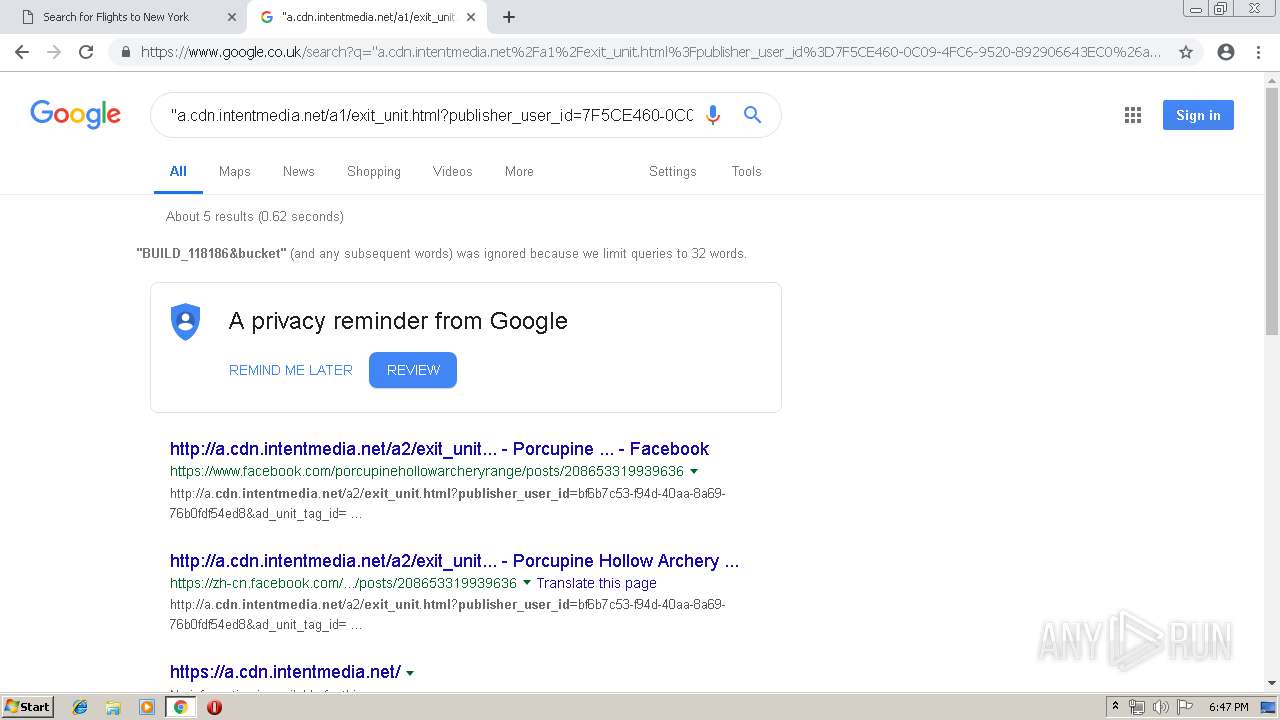Screen dimensions: 1280x720
Task: Click the magnifying glass search button
Action: tap(753, 115)
